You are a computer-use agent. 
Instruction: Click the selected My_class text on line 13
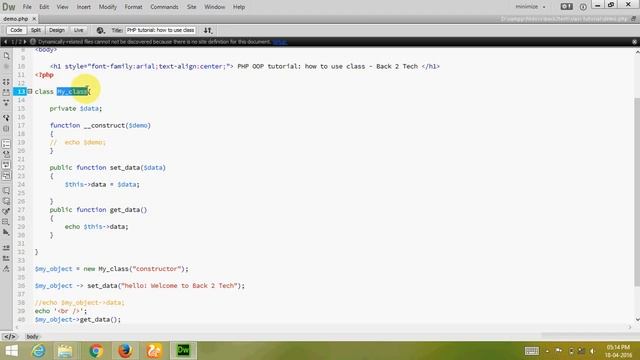tap(72, 91)
